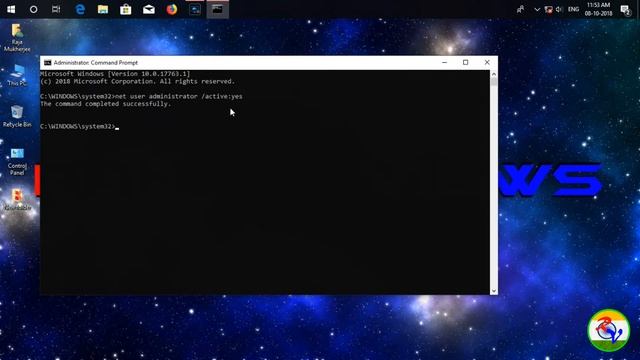Click the Command Prompt scrollbar thumb
640x360 pixels.
(494, 82)
